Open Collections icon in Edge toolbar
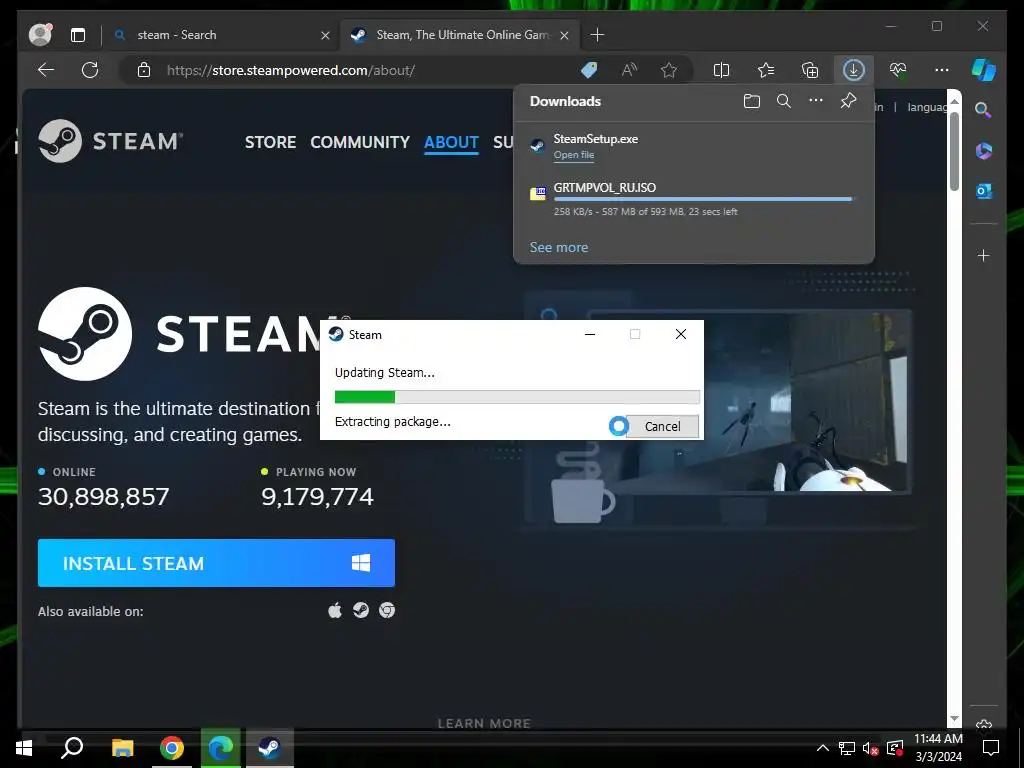1024x768 pixels. [810, 70]
